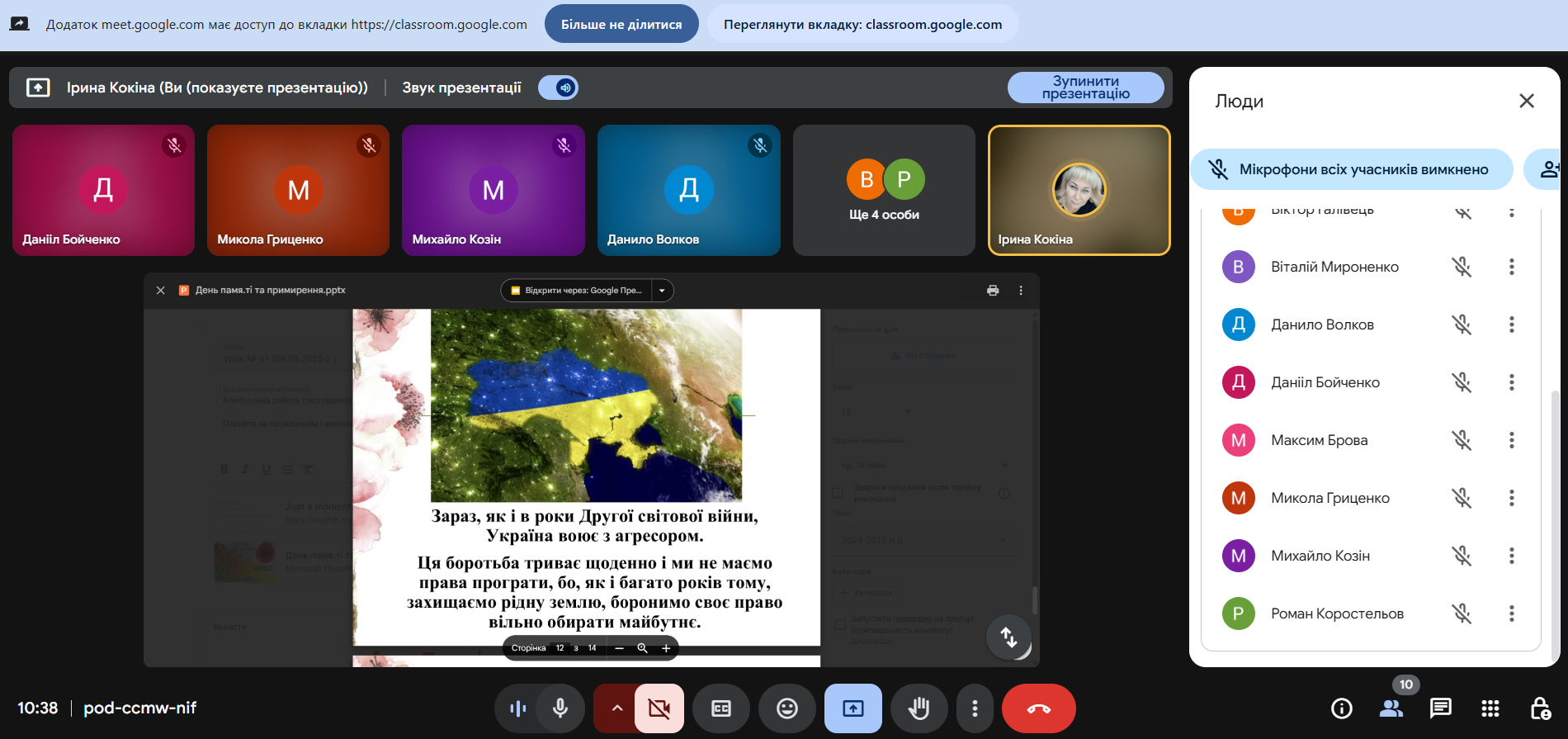This screenshot has height=739, width=1568.
Task: Click the 'Більше не ділитися' button
Action: coord(621,24)
